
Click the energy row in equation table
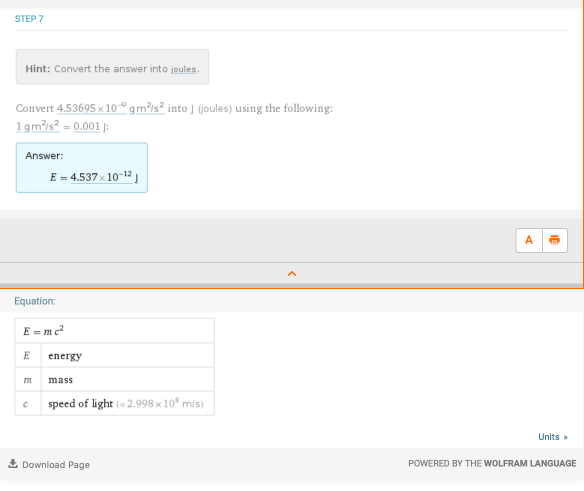[114, 355]
